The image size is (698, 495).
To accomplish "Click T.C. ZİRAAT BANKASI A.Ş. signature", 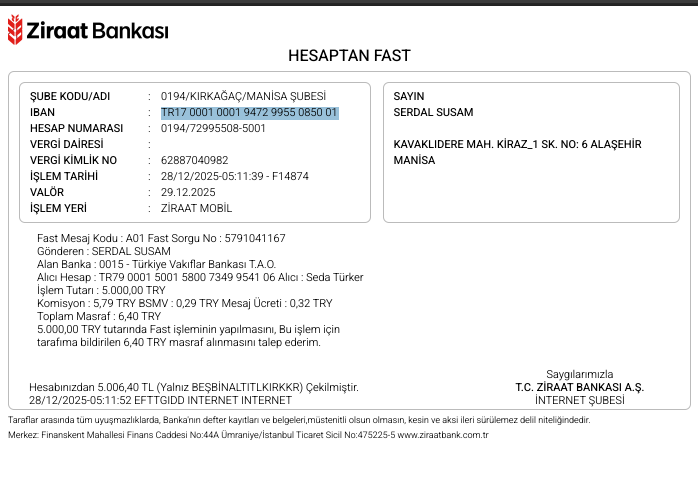I will click(580, 387).
